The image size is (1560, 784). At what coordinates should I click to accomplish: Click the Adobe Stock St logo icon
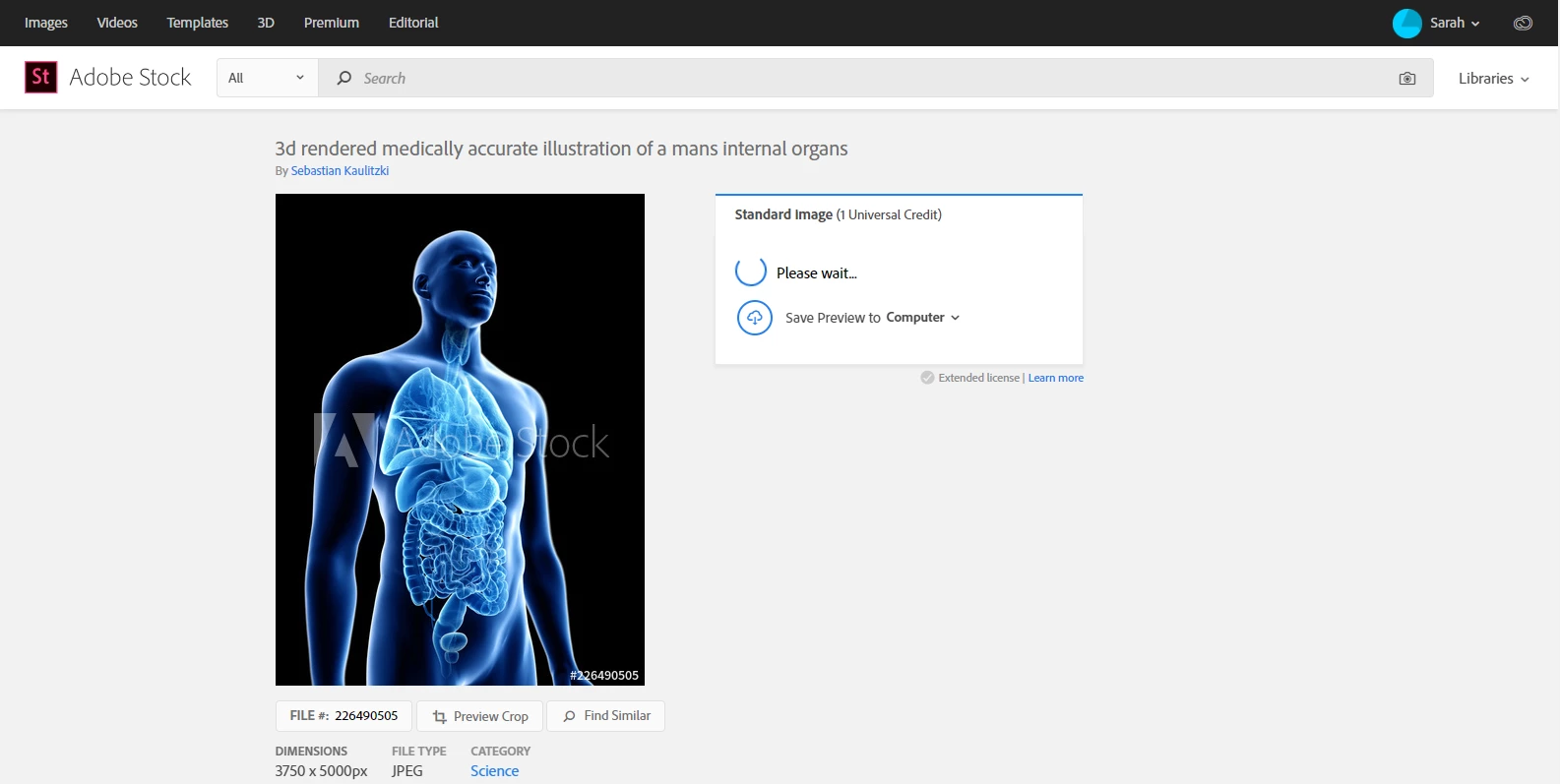click(x=40, y=77)
